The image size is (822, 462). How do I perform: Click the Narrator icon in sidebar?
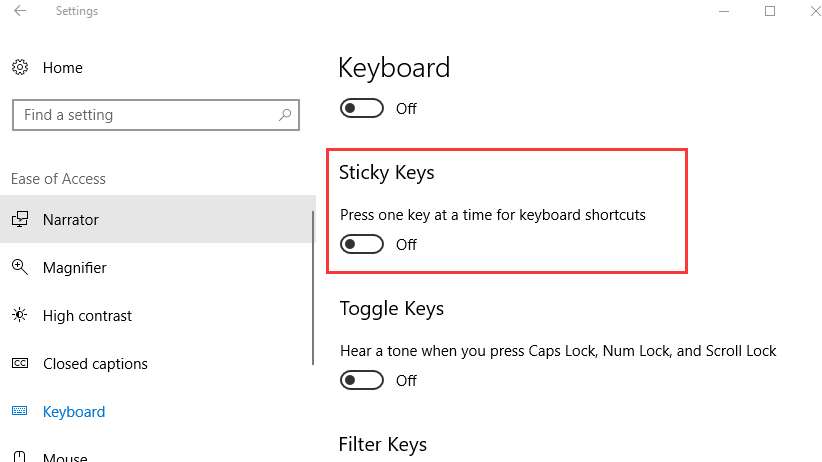(20, 220)
